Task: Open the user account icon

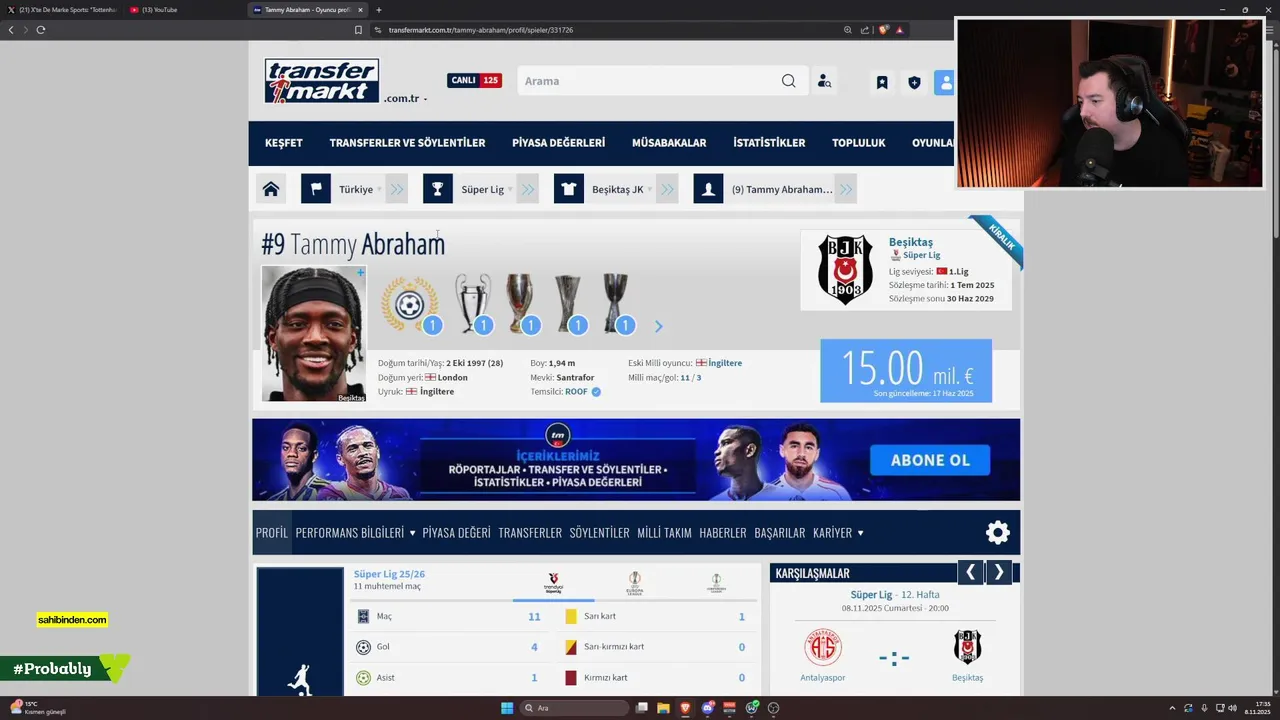Action: (x=944, y=82)
